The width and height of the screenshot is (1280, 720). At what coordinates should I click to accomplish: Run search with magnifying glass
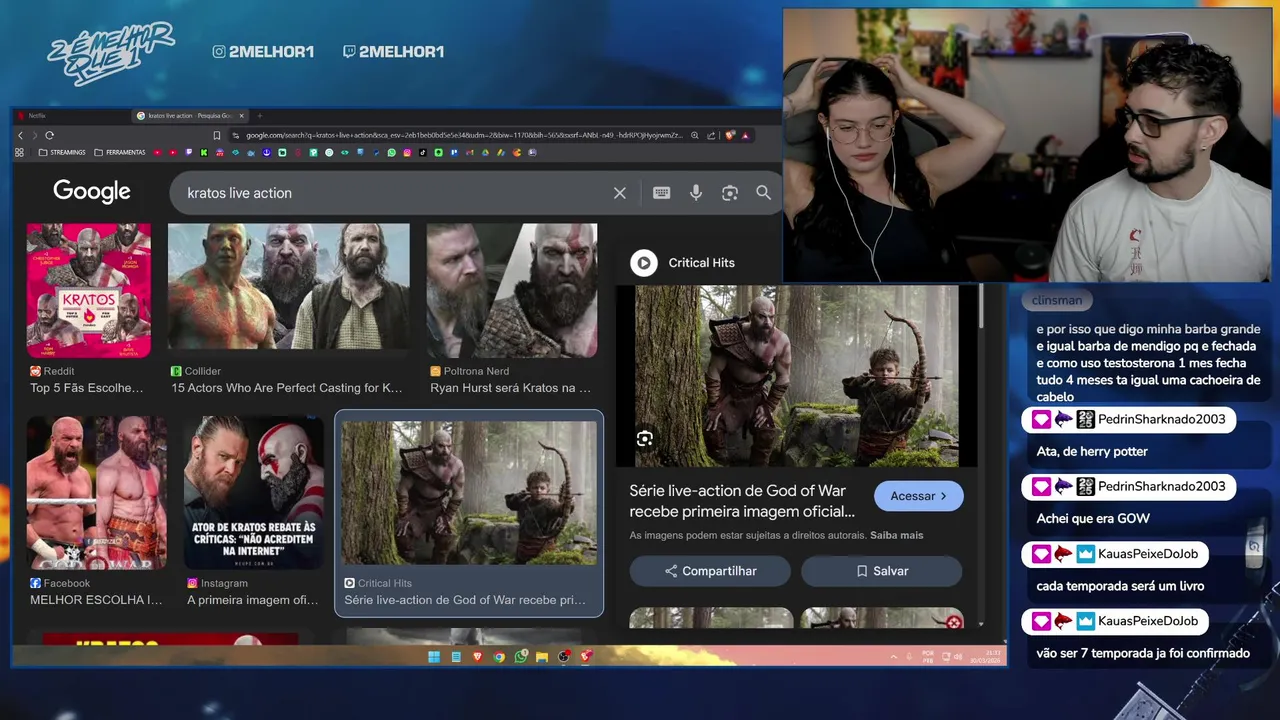pyautogui.click(x=764, y=193)
